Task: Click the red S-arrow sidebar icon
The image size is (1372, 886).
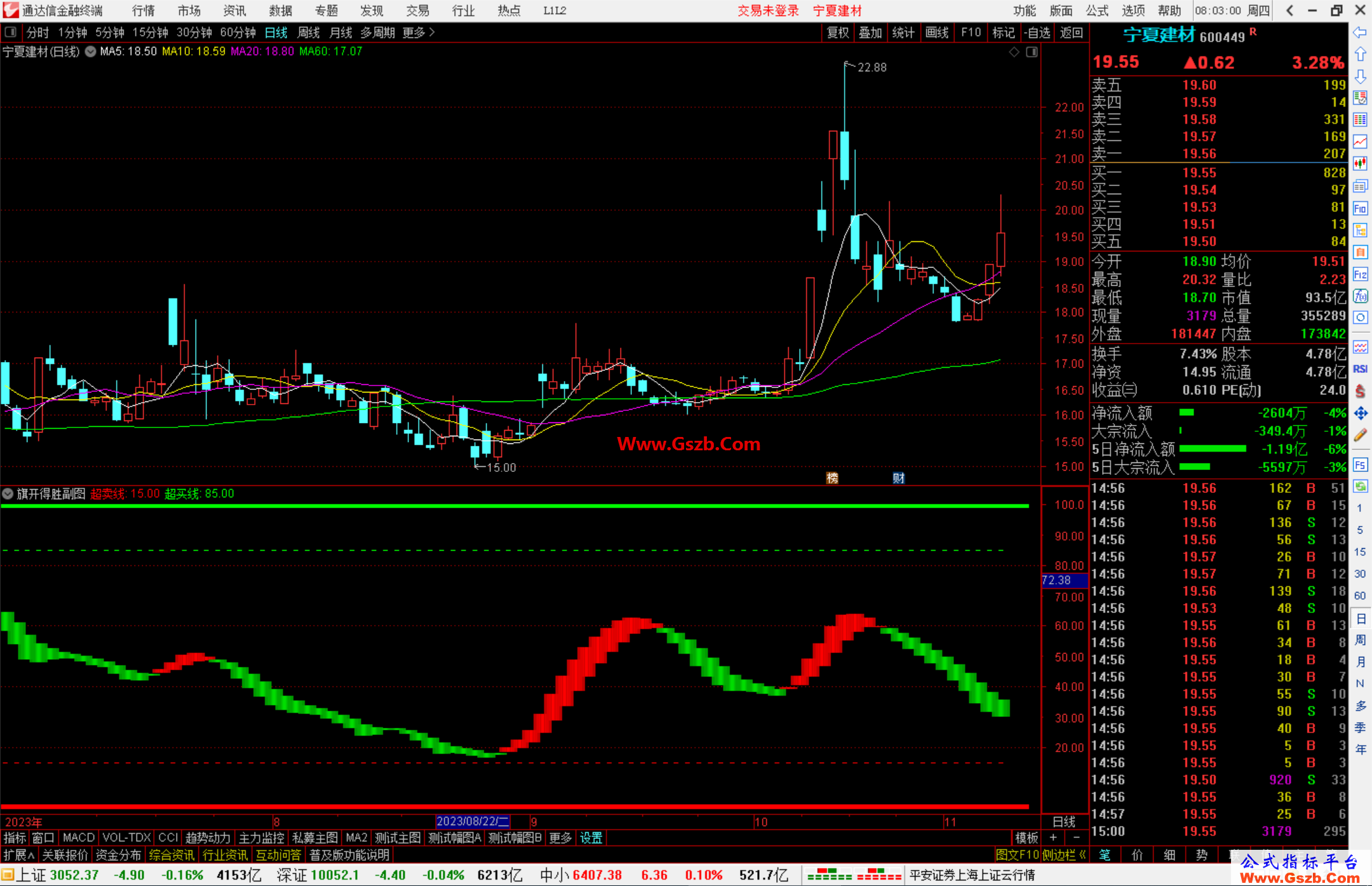Action: tap(1360, 391)
